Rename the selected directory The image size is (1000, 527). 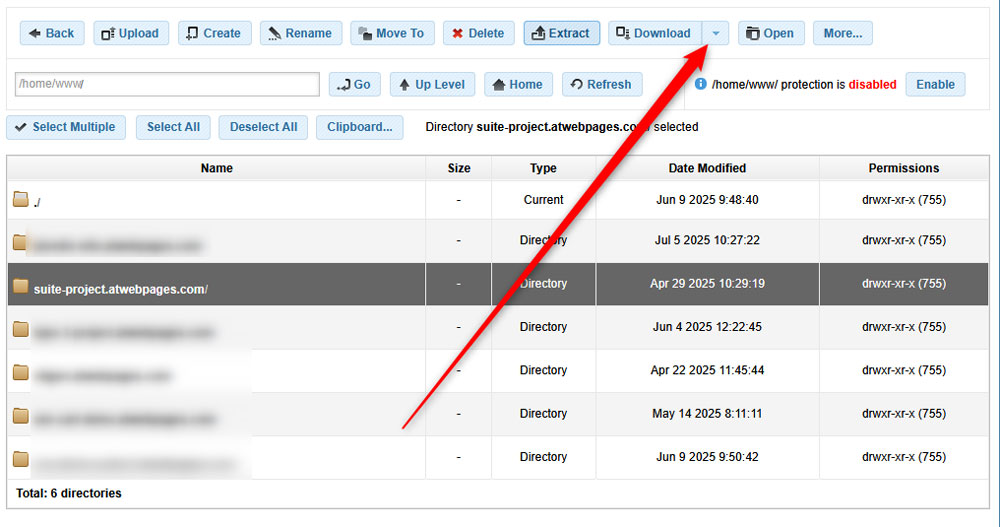coord(301,33)
